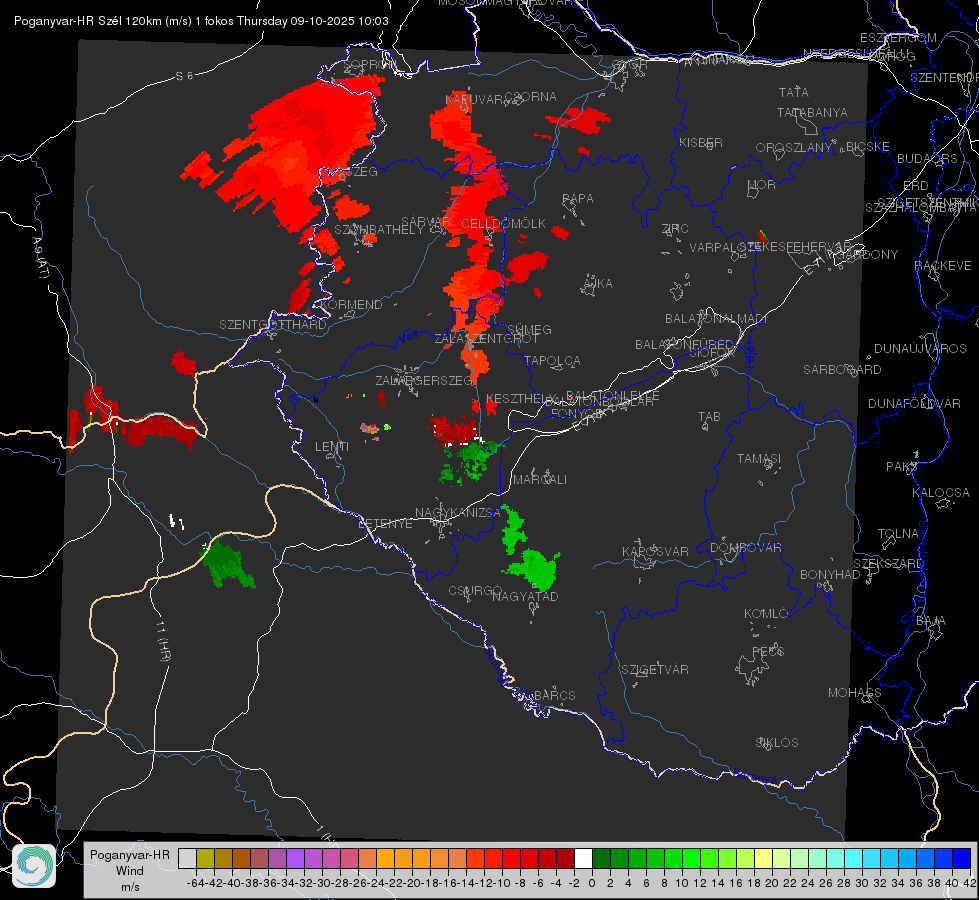
Task: Click the AJKA city label
Action: pos(598,284)
